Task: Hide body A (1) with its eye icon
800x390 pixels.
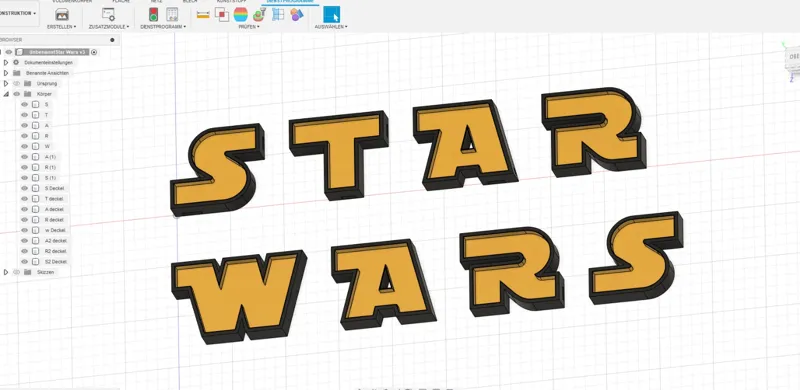Action: coord(24,157)
